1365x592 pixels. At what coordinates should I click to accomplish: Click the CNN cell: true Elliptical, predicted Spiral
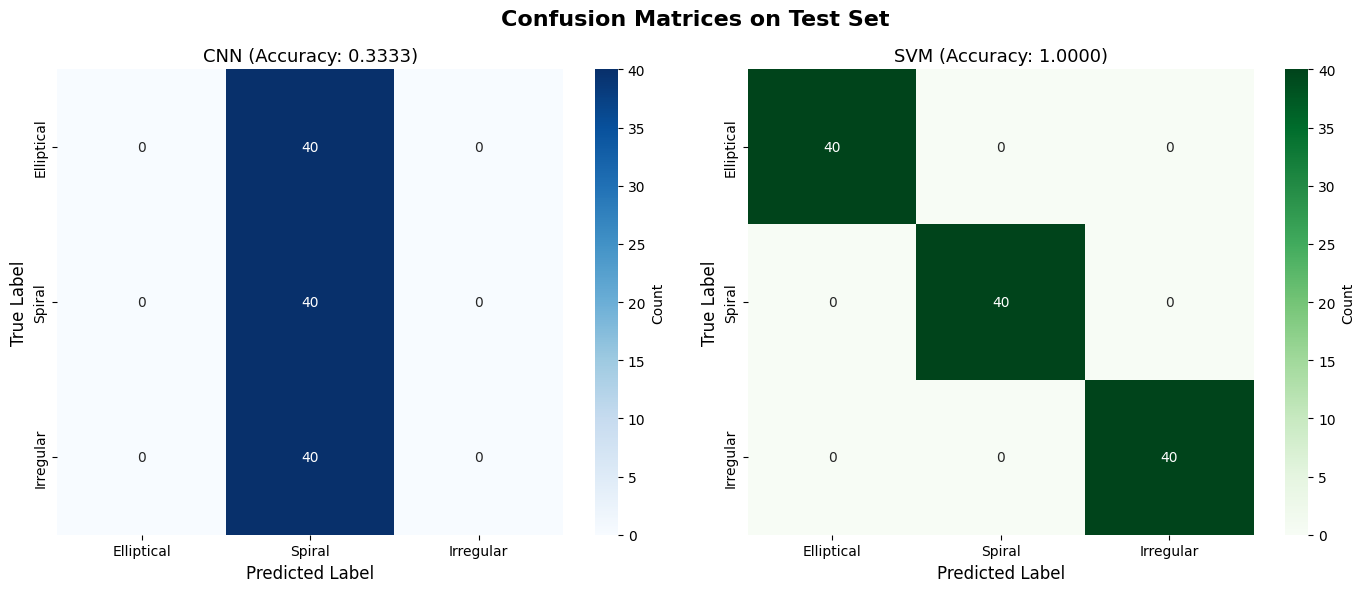(310, 147)
